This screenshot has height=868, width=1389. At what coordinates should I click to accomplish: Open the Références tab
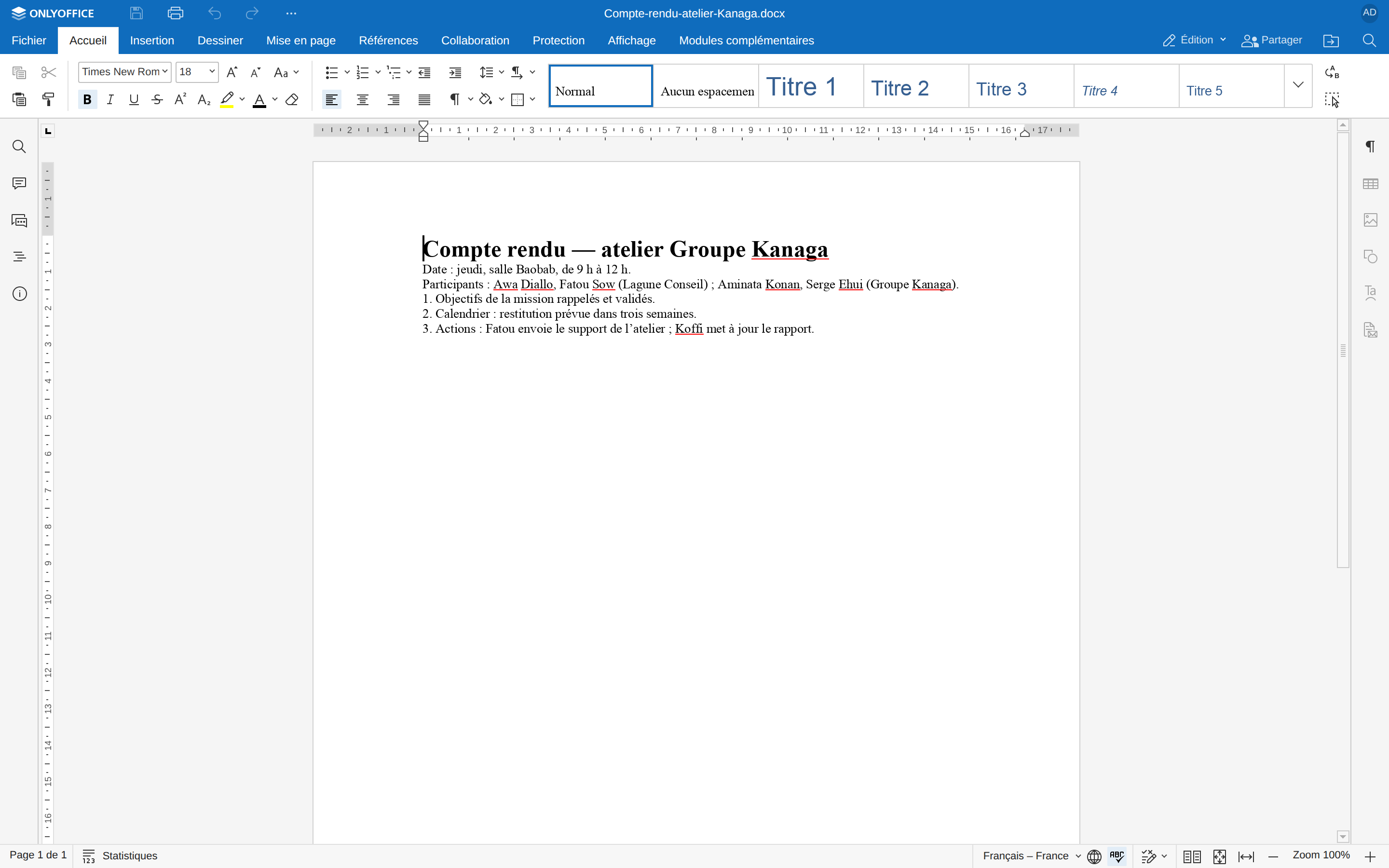pos(388,41)
